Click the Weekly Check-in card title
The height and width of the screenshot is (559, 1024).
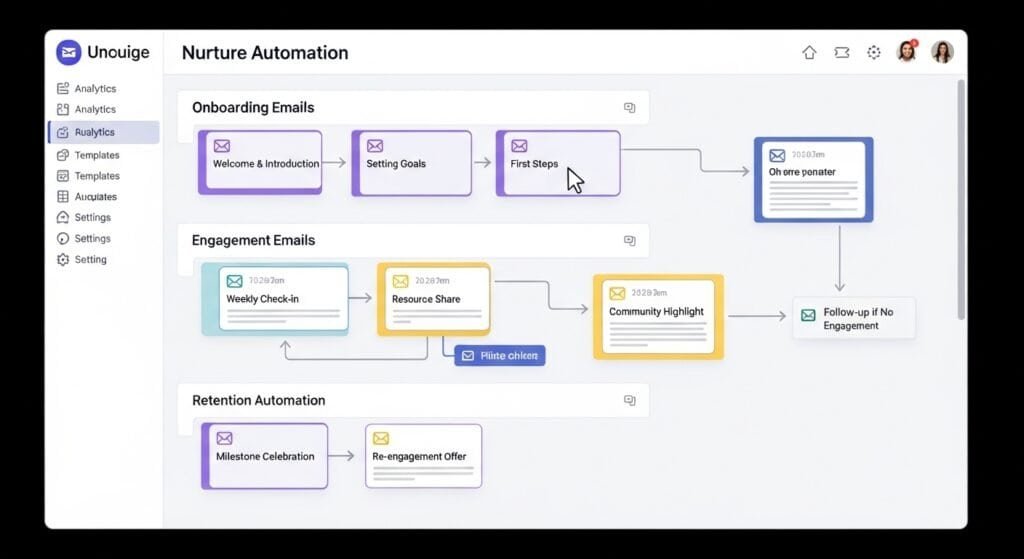click(263, 299)
